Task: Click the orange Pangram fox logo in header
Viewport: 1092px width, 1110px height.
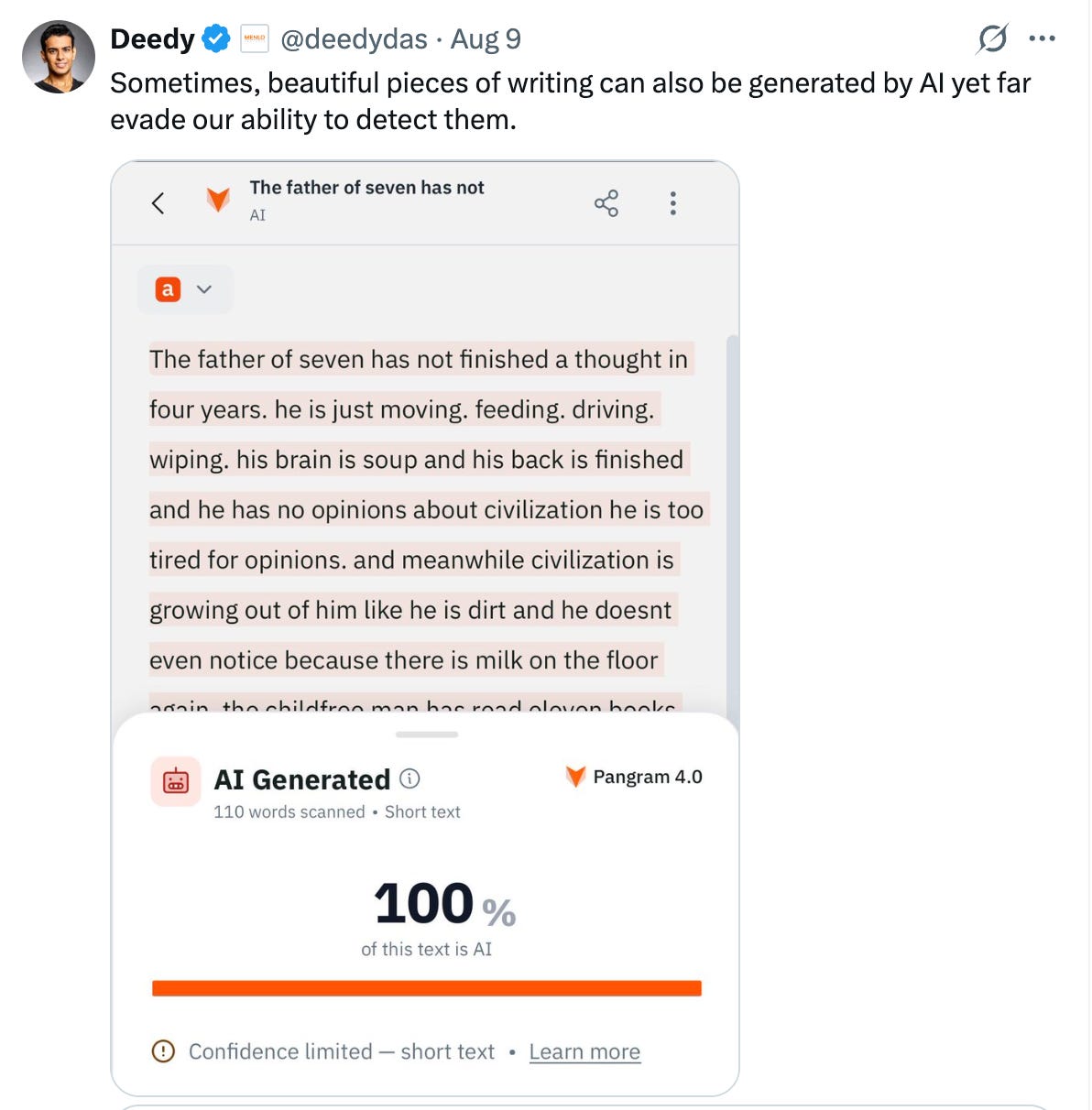Action: point(218,200)
